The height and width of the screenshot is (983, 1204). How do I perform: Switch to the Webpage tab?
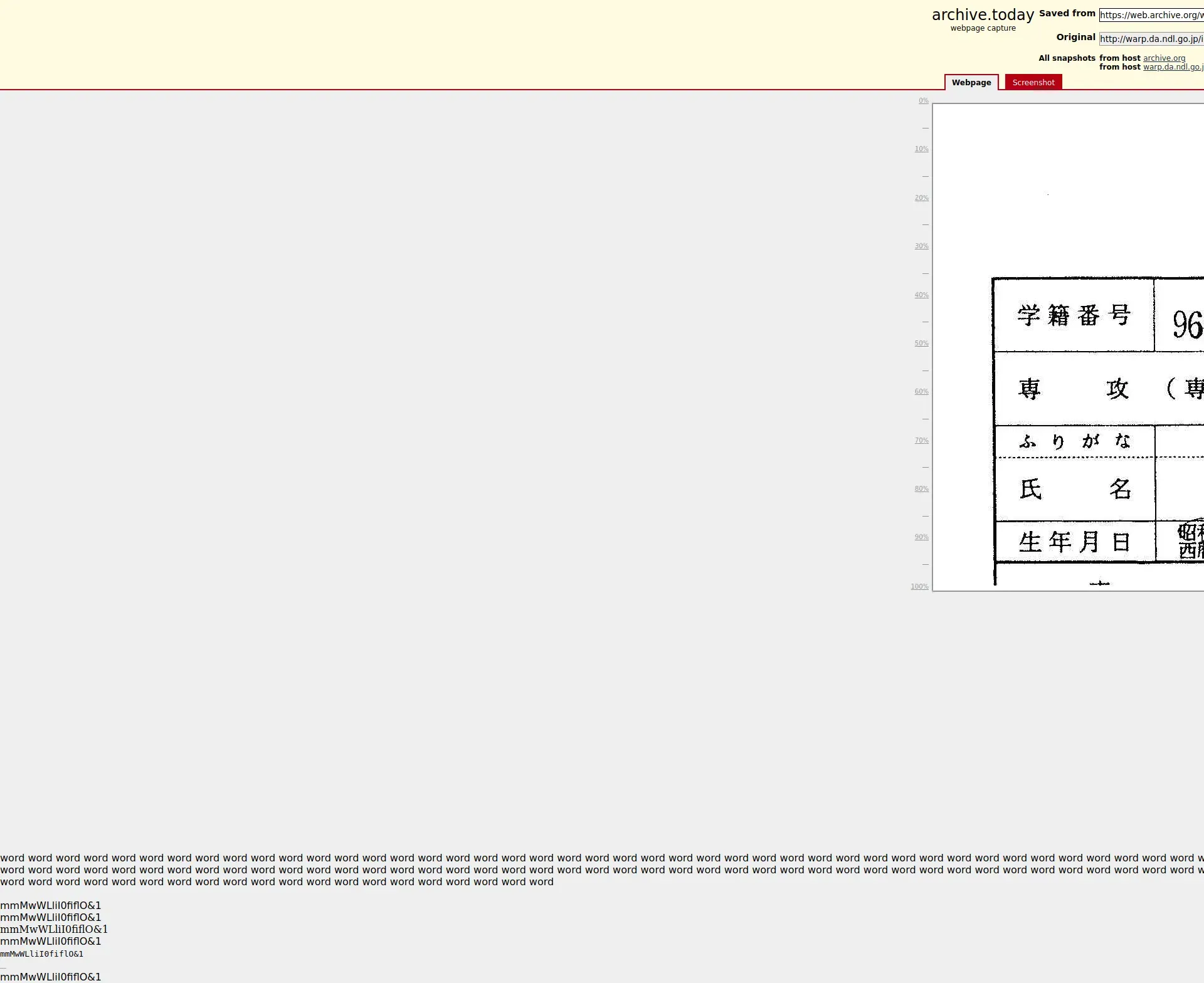click(971, 83)
